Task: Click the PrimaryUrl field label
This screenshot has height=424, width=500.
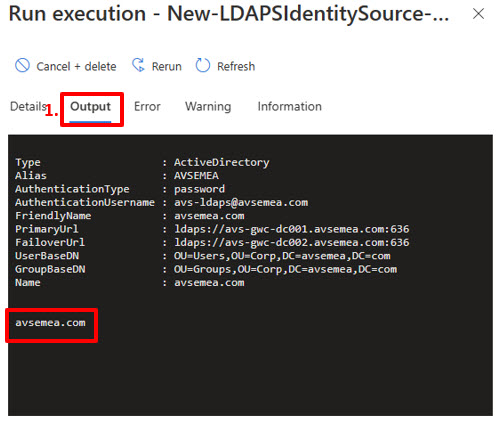Action: tap(47, 229)
